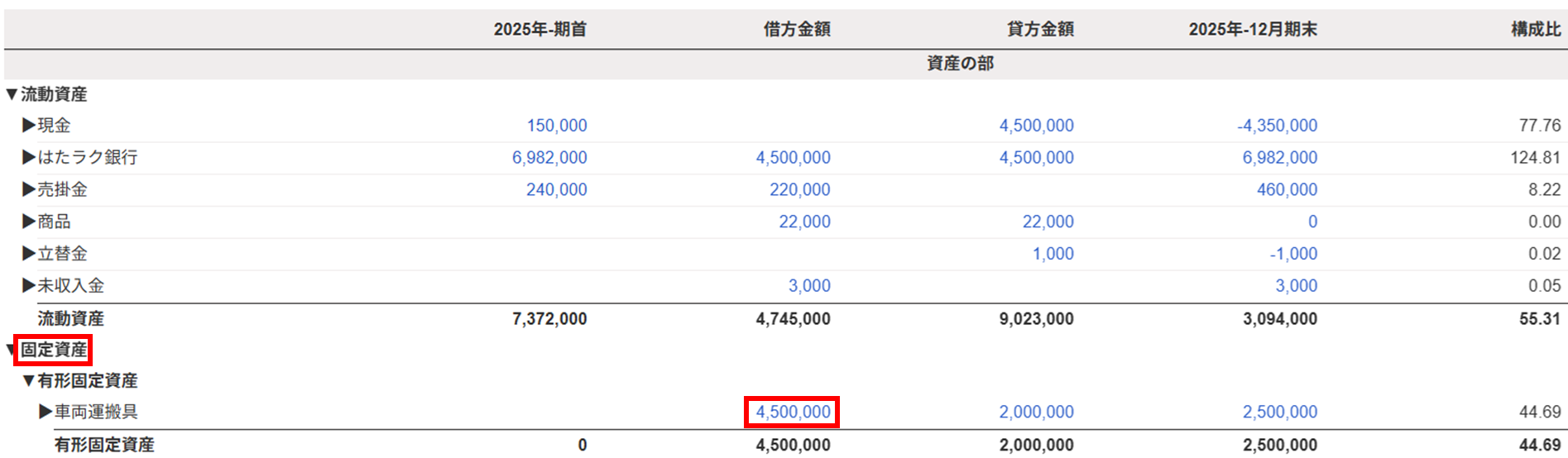Expand the 商品 row arrow
1568x458 pixels.
pos(29,222)
